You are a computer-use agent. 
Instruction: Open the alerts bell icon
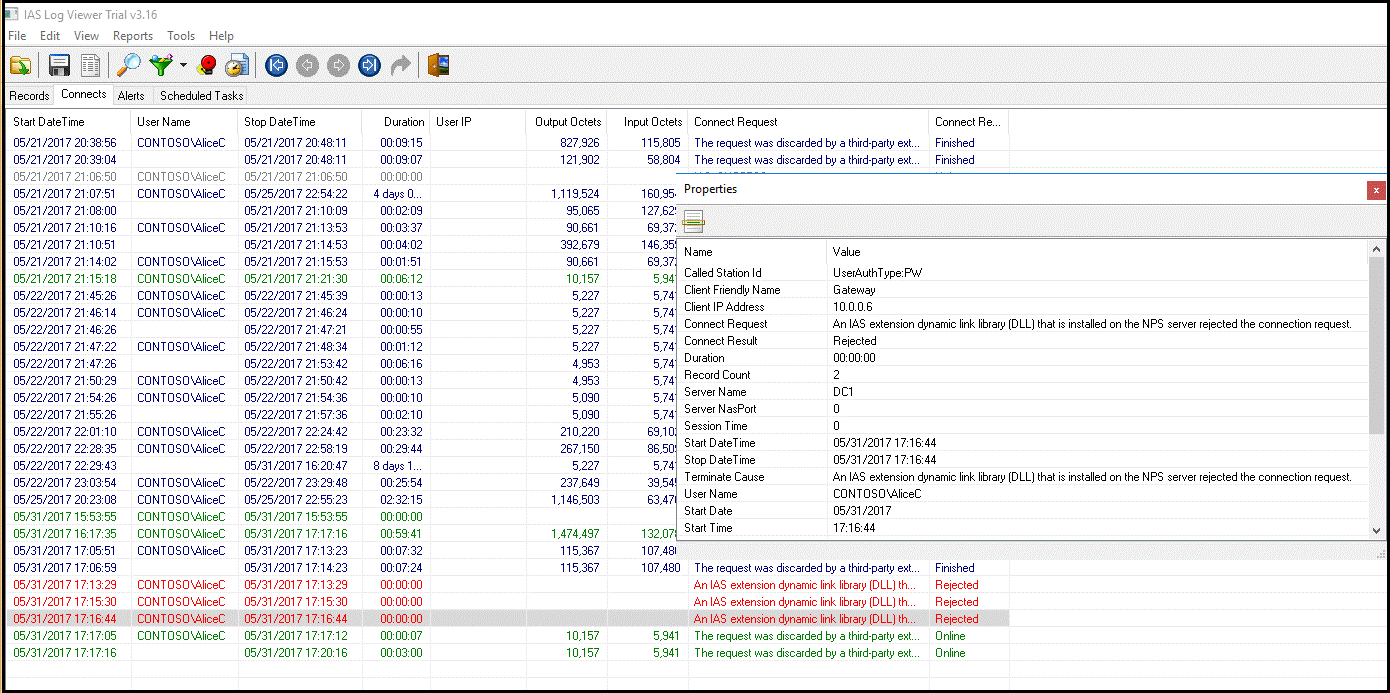(x=207, y=64)
